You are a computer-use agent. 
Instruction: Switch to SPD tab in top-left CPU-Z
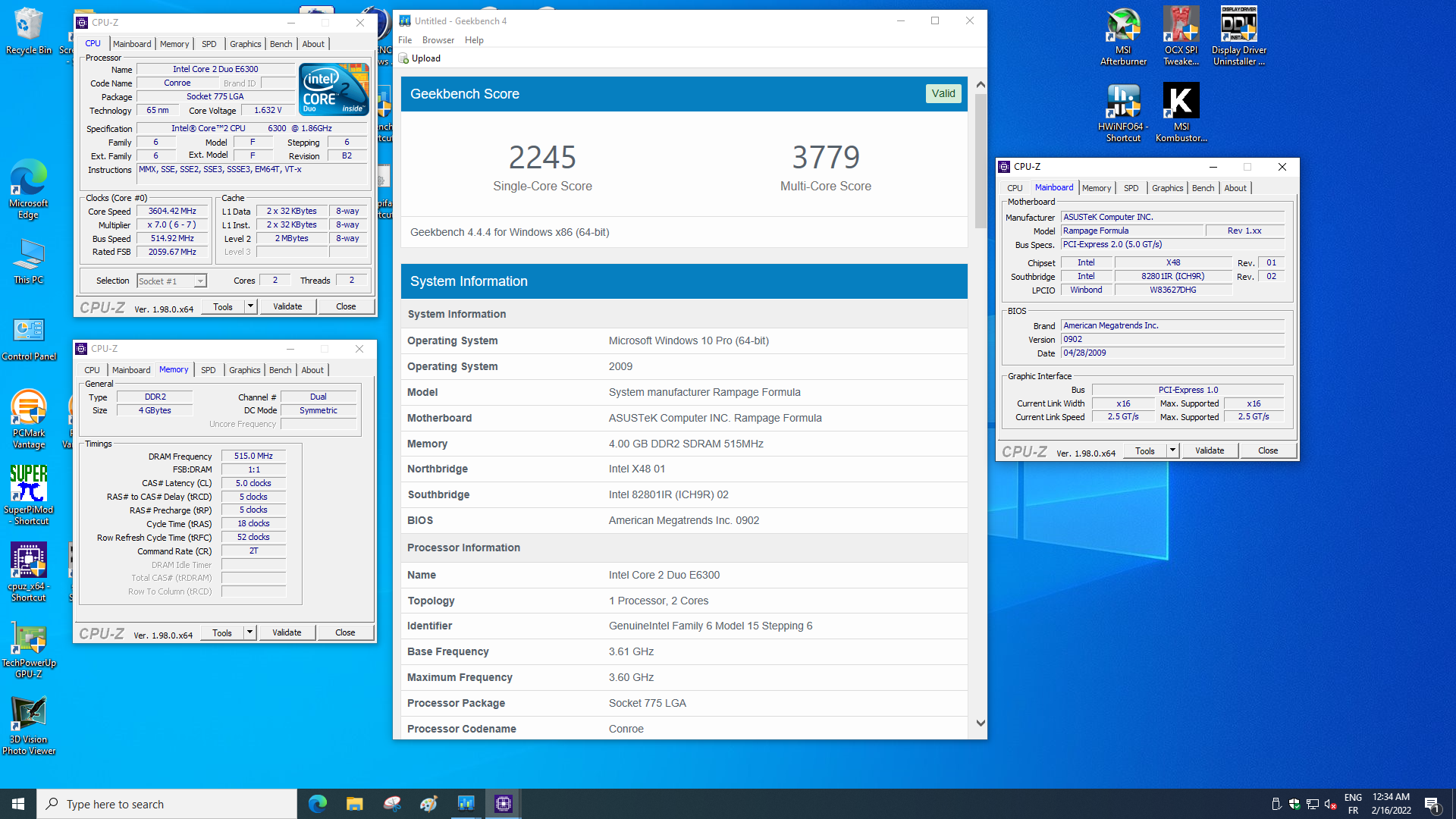(209, 44)
